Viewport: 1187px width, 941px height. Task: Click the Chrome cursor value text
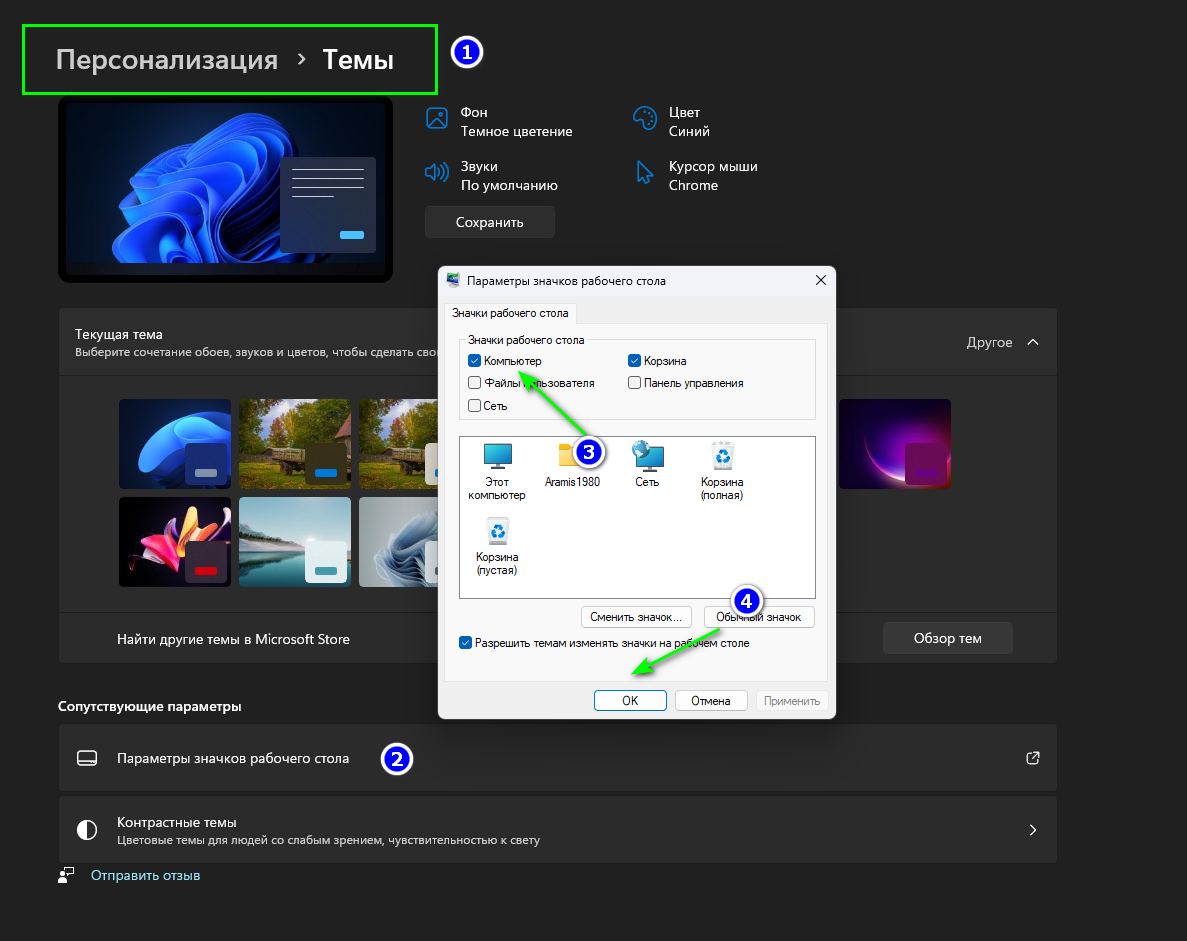pos(693,185)
